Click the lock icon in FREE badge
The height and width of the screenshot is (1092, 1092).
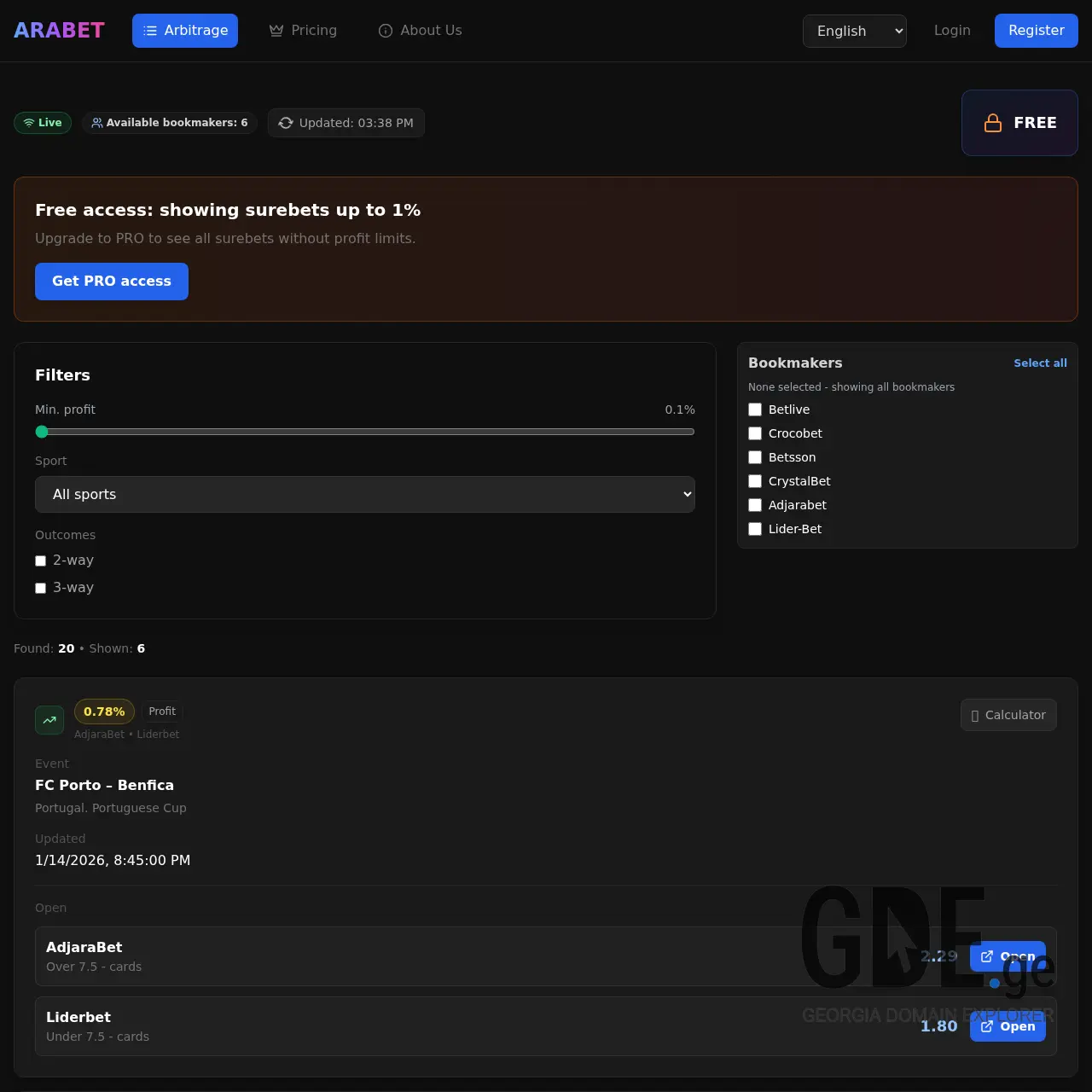coord(993,123)
